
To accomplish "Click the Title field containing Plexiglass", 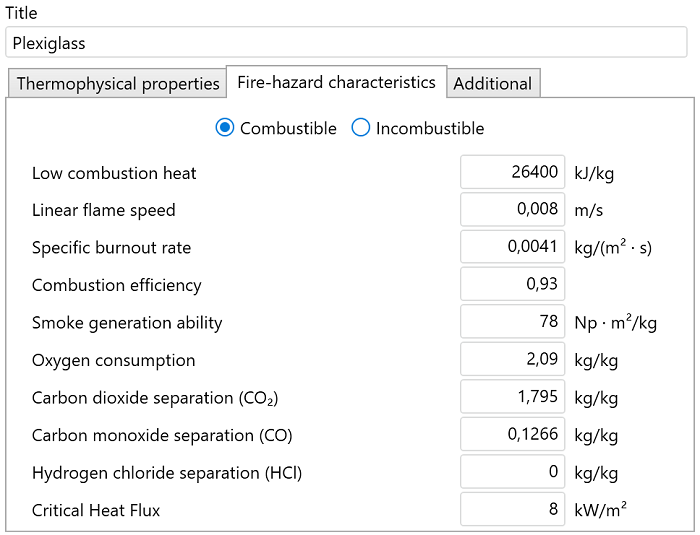I will [345, 43].
